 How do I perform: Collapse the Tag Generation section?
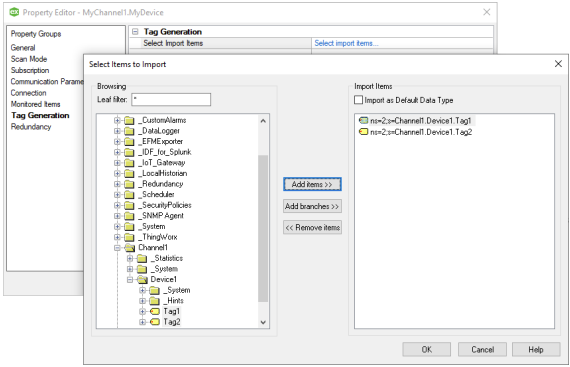[x=135, y=32]
